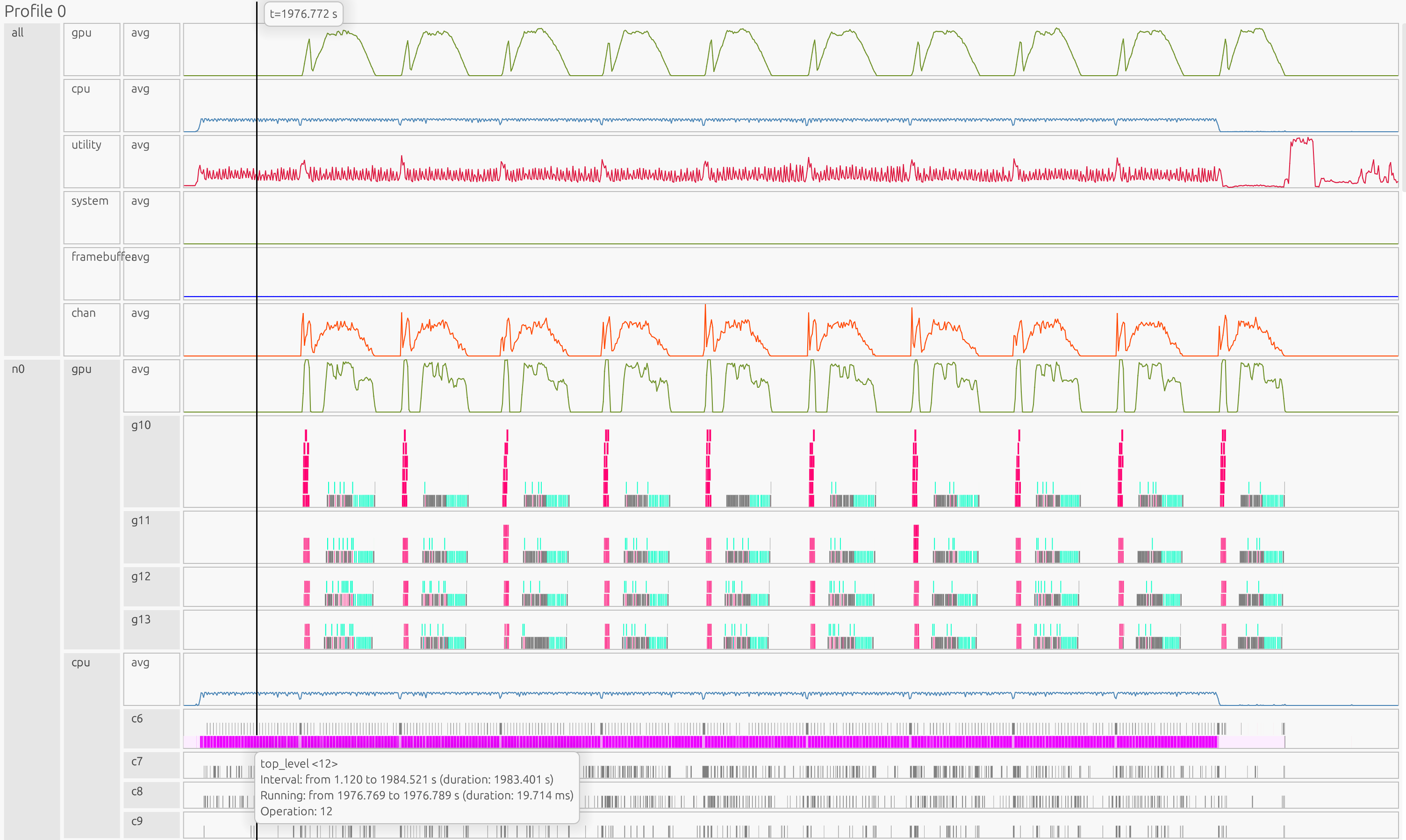Screen dimensions: 1406x840
Task: Collapse the all node group
Action: [x=17, y=33]
